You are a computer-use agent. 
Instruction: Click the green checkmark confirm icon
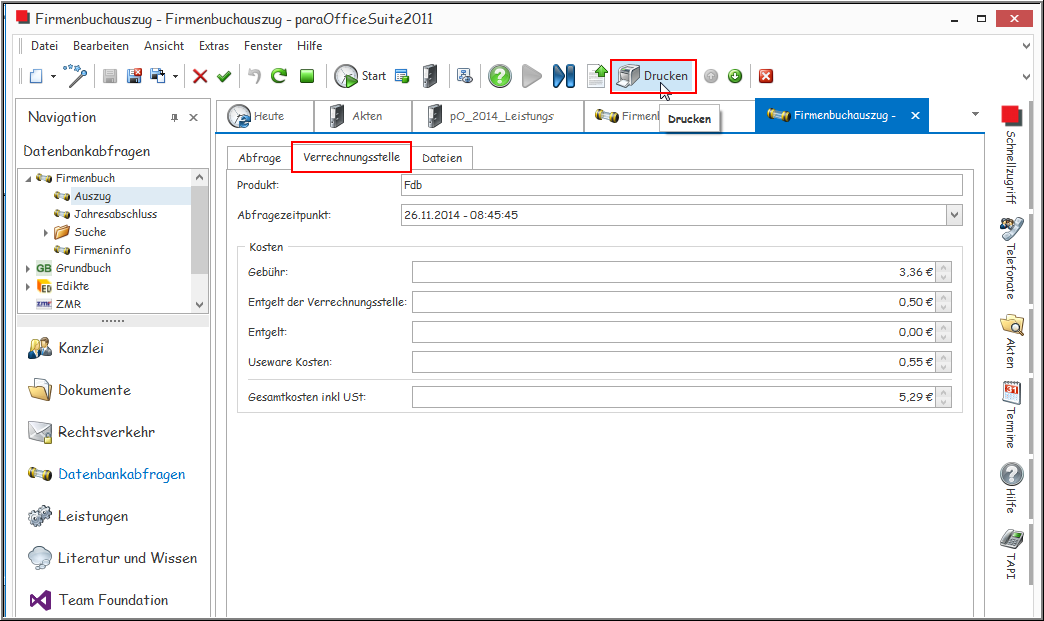[224, 76]
